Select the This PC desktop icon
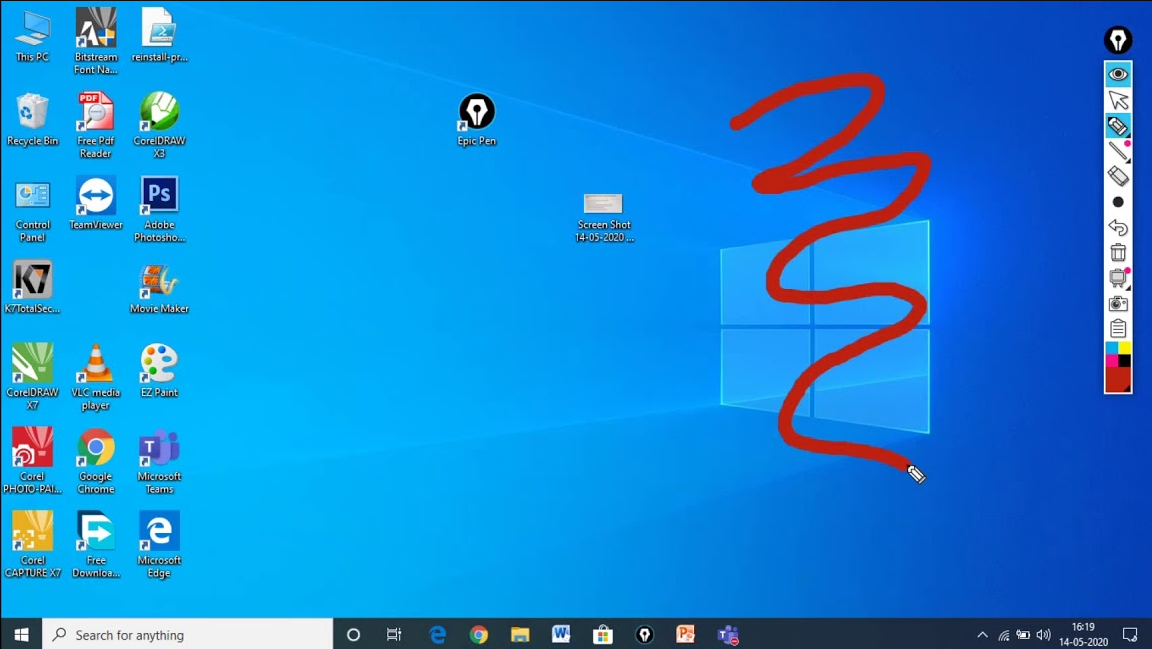This screenshot has width=1152, height=649. point(32,37)
